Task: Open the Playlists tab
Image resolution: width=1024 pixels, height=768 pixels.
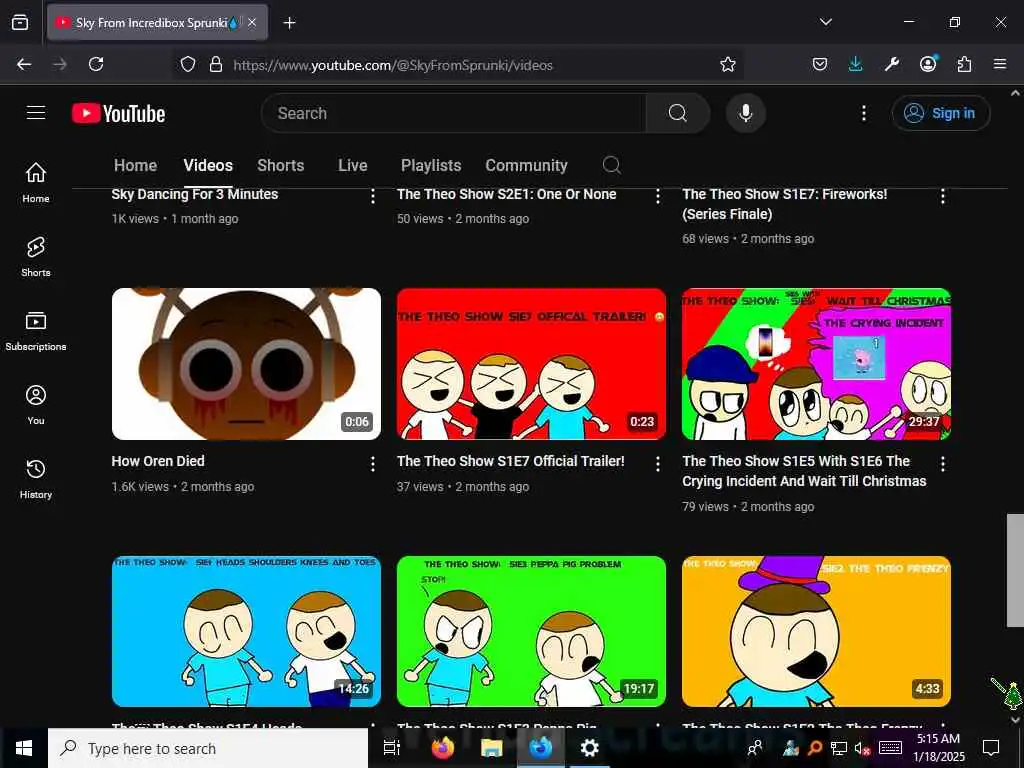Action: pos(431,165)
